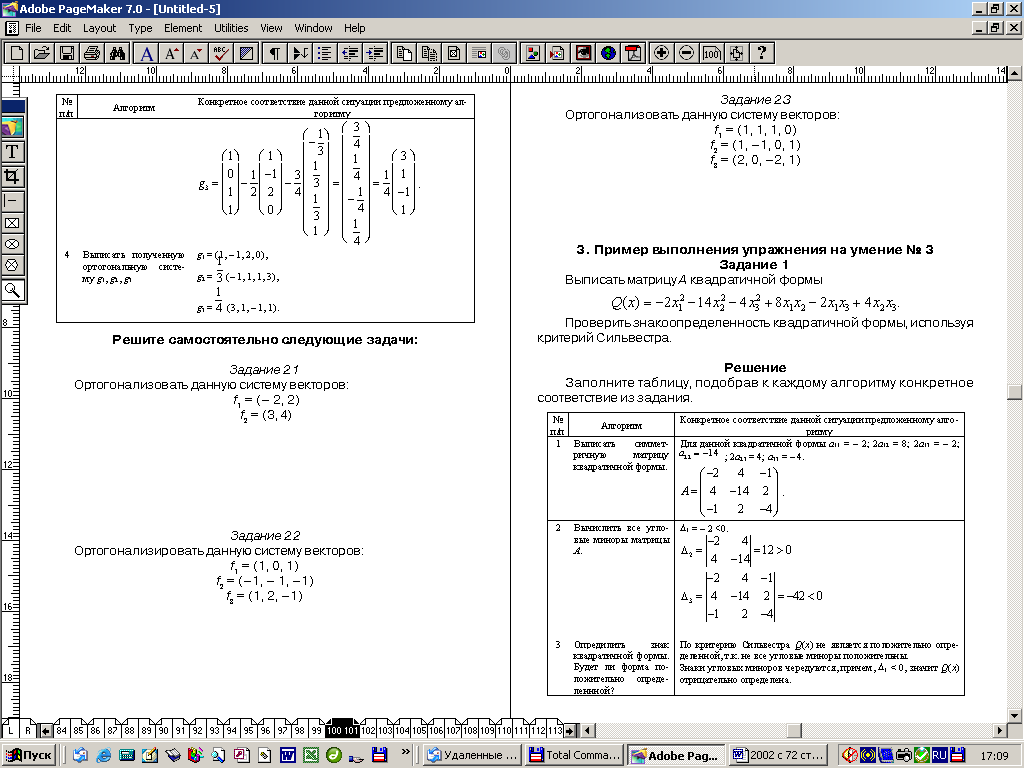Image resolution: width=1024 pixels, height=768 pixels.
Task: Select the Cropping tool in toolbox
Action: (x=12, y=176)
